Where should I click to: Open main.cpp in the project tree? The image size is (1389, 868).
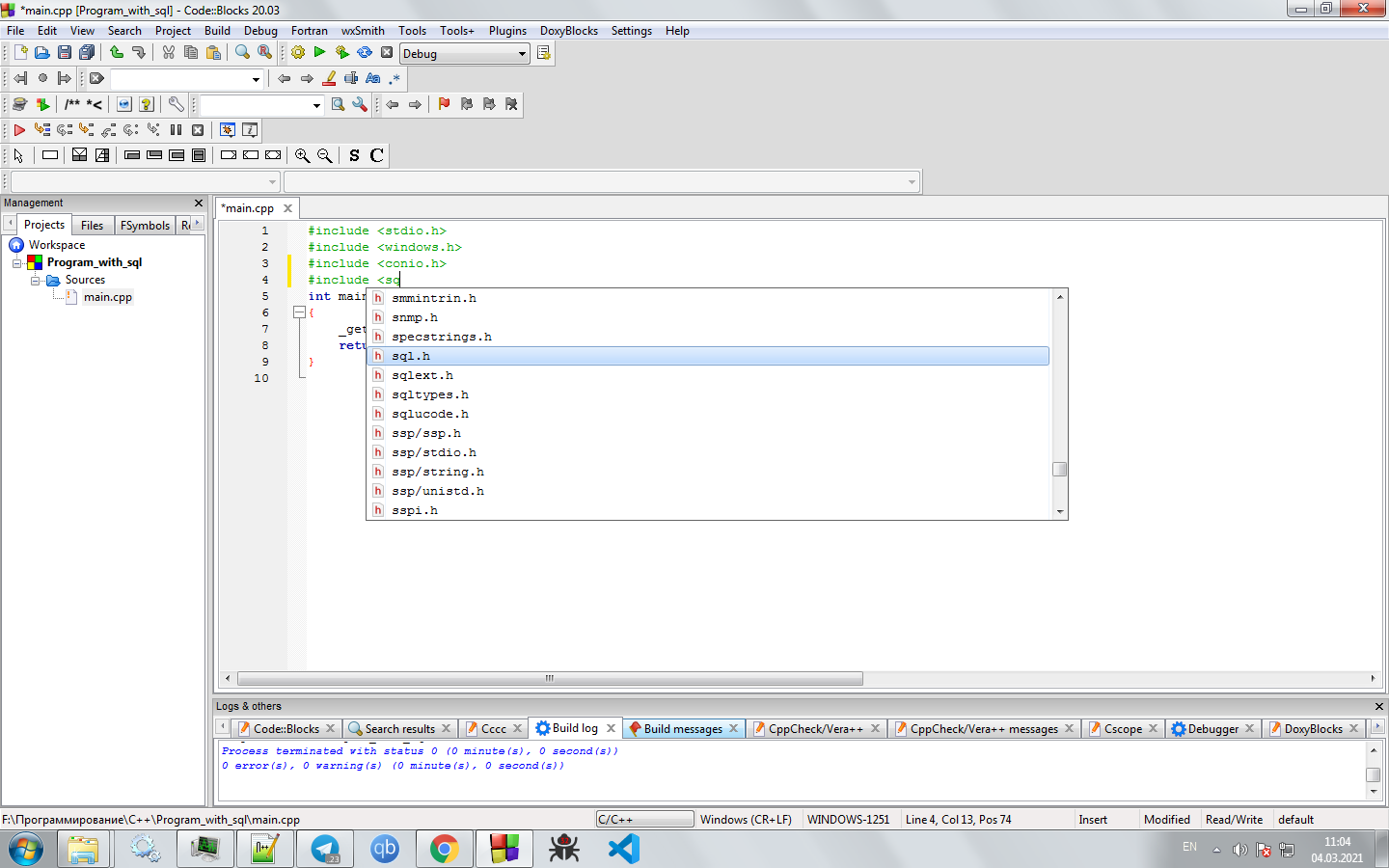(x=107, y=297)
